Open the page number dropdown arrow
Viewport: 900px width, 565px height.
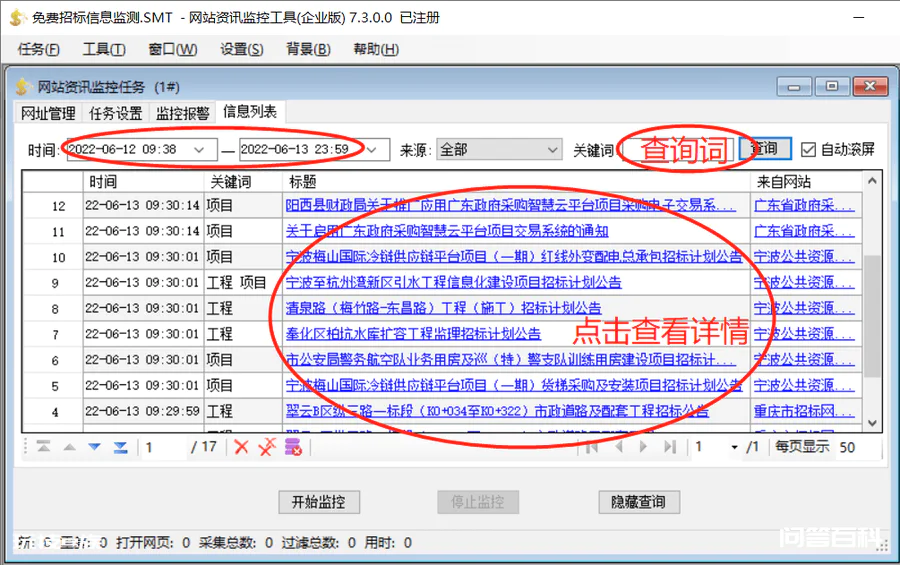734,447
